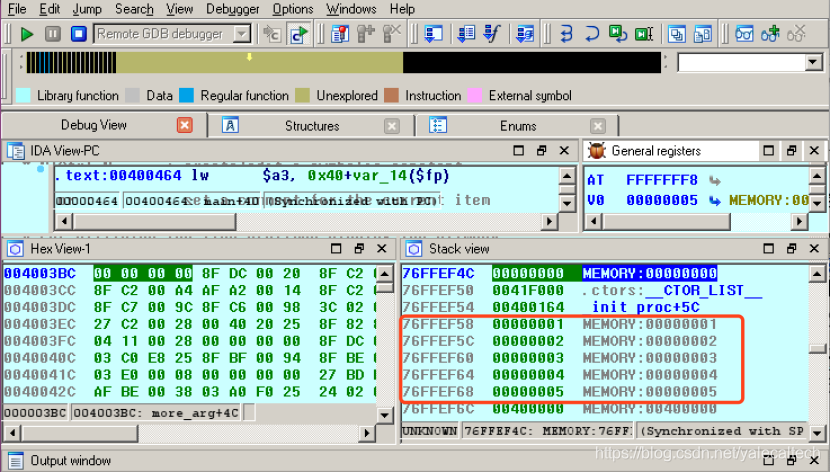Click the V0 register value 00000005
The height and width of the screenshot is (472, 830).
pos(662,201)
